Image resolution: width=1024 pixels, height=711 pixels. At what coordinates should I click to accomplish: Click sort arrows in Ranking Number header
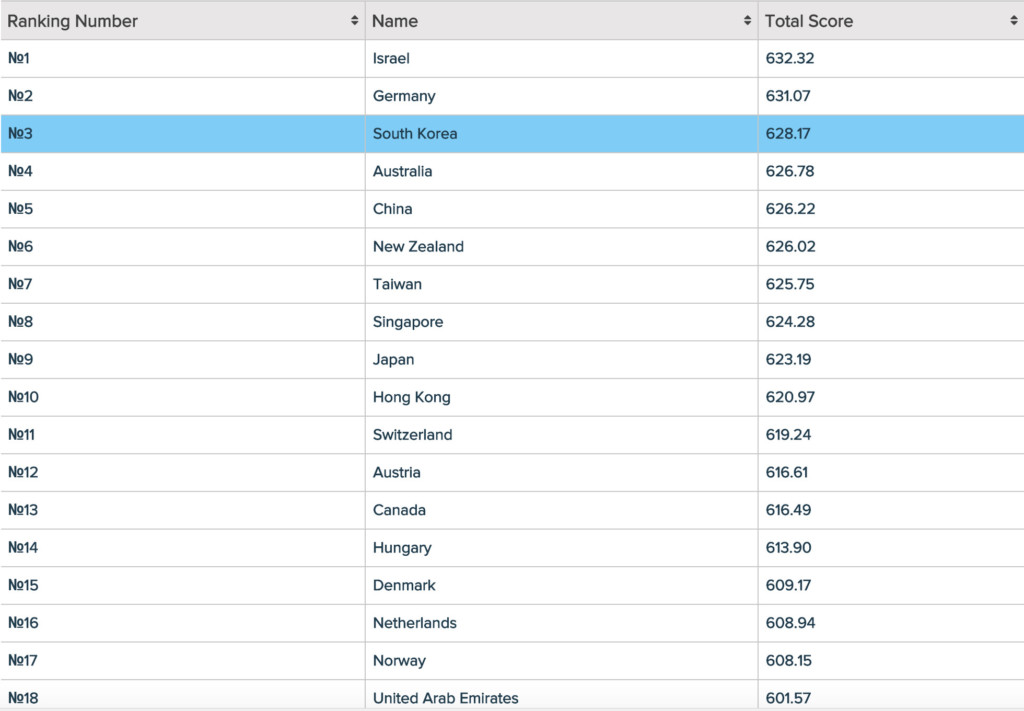click(x=354, y=21)
